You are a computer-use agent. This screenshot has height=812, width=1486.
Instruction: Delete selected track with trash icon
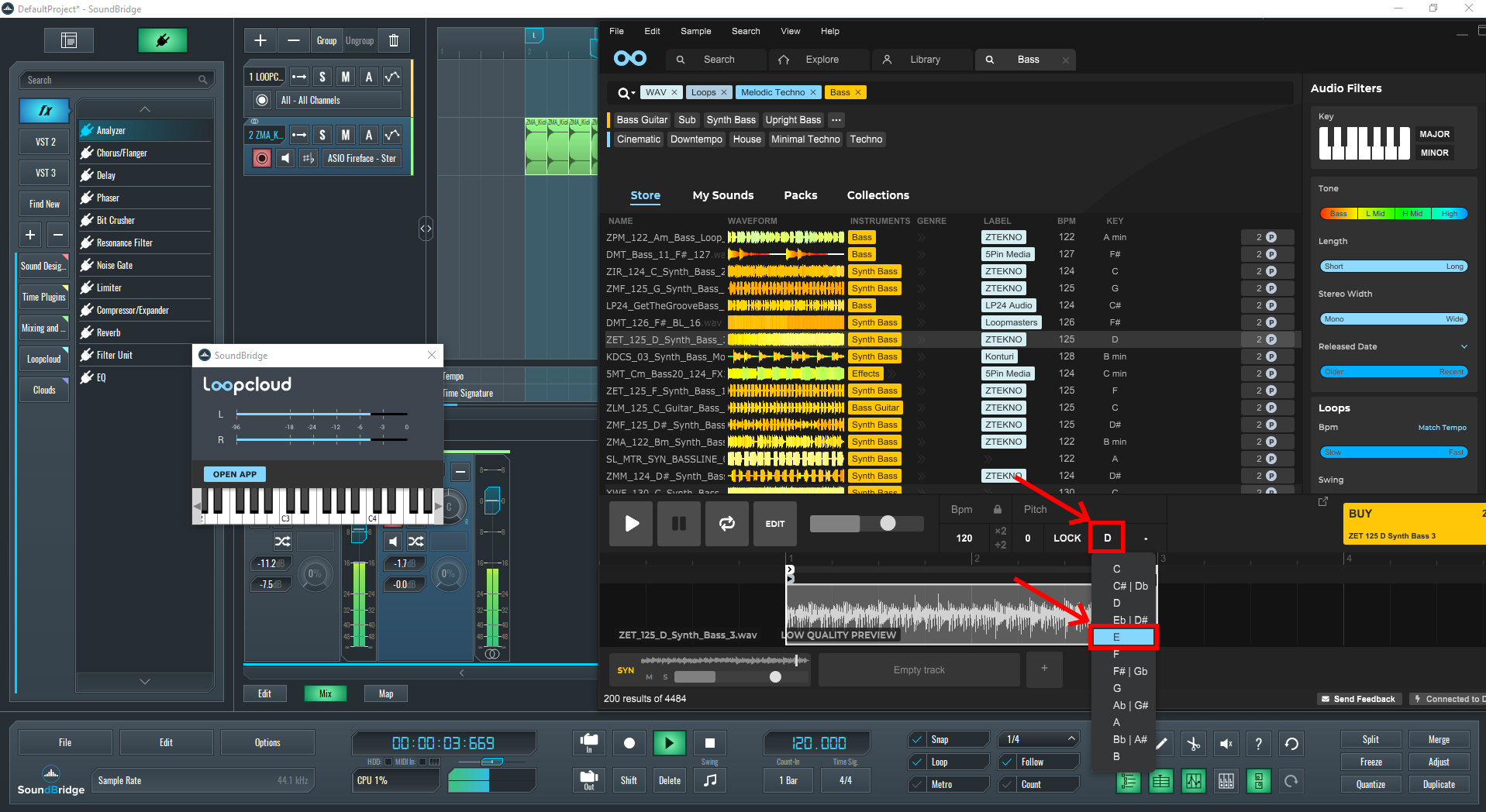pyautogui.click(x=393, y=40)
